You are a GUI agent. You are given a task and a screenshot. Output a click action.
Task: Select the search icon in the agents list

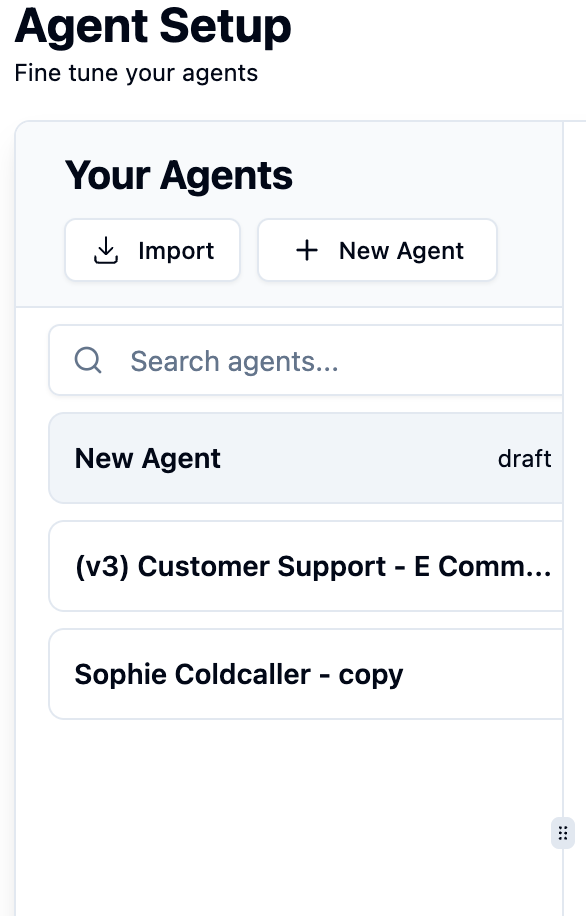click(88, 360)
